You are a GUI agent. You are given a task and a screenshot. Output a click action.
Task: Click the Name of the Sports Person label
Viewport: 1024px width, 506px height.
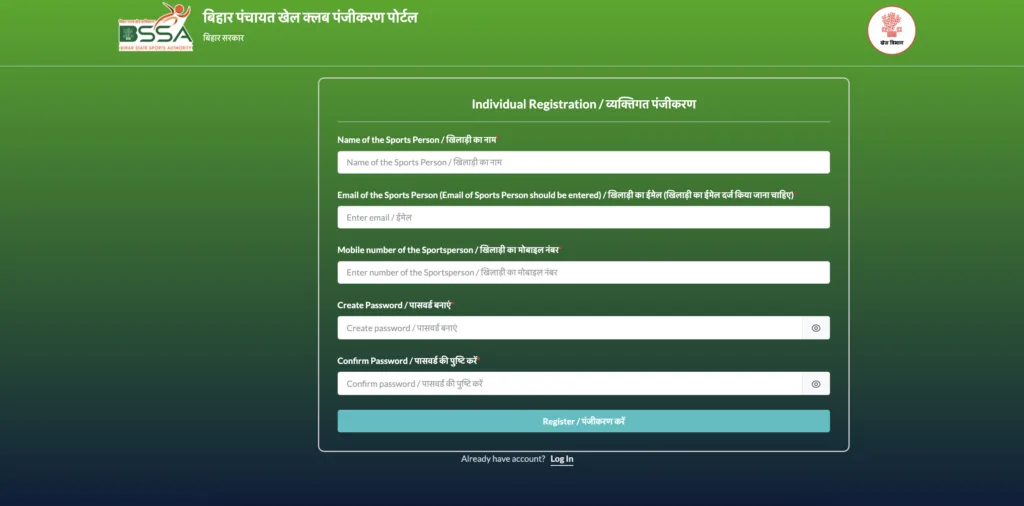[416, 140]
